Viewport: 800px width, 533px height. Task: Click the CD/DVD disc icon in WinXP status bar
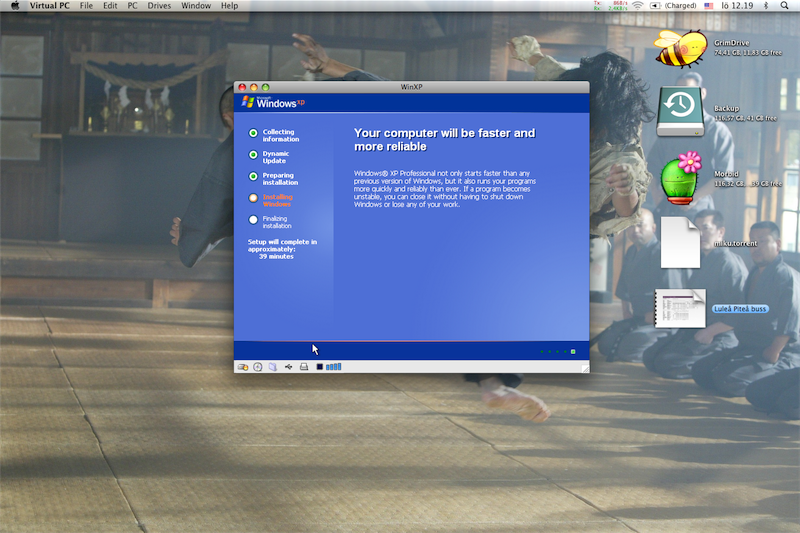(258, 367)
